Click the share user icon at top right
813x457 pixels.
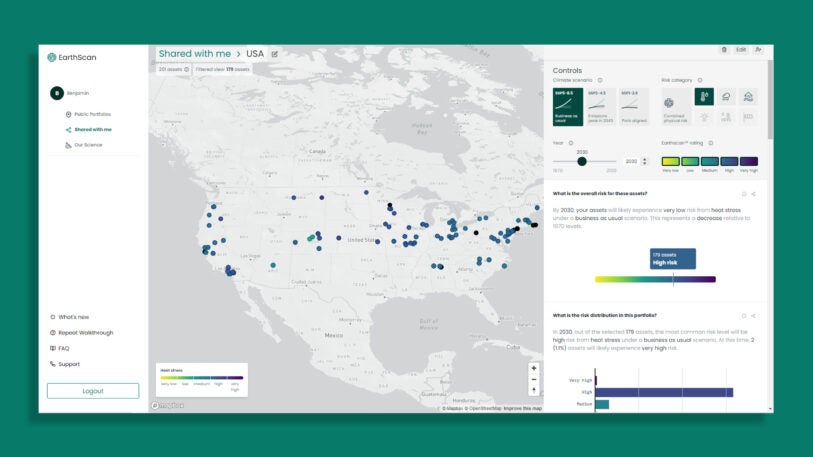(758, 50)
